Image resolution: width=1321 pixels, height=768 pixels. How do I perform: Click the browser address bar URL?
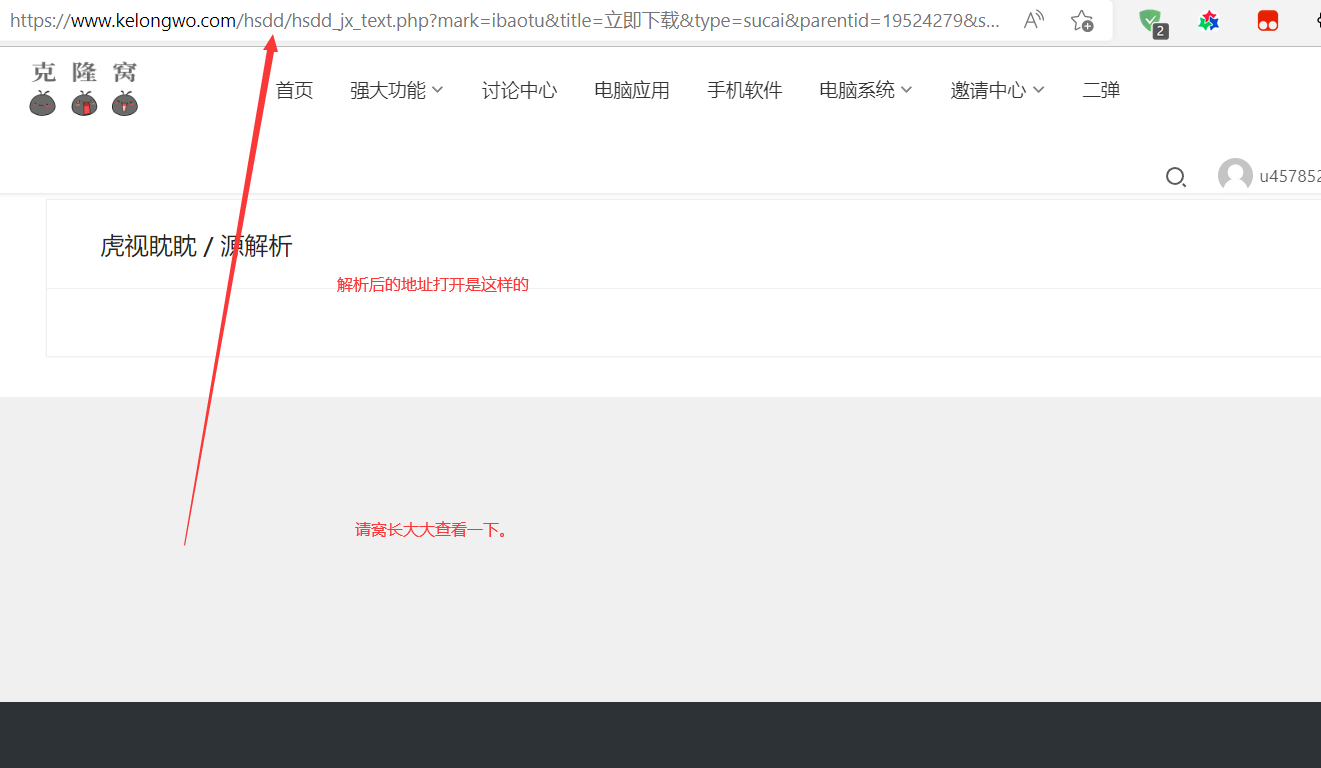(x=505, y=20)
